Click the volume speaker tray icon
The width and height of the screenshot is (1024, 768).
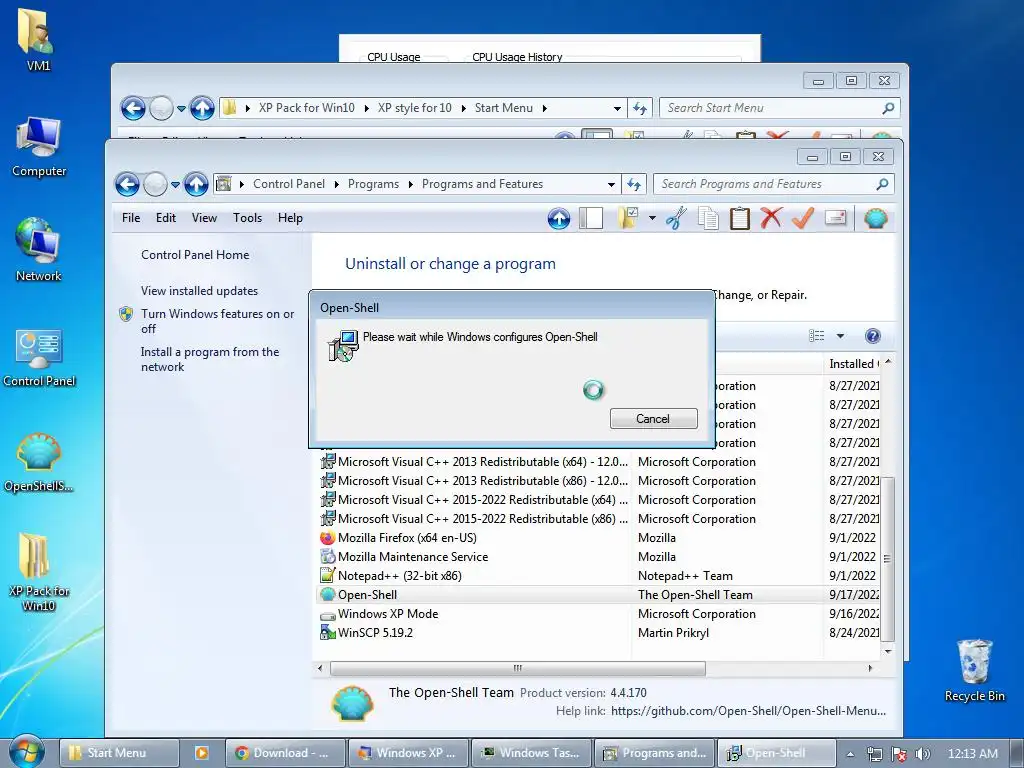(x=923, y=754)
